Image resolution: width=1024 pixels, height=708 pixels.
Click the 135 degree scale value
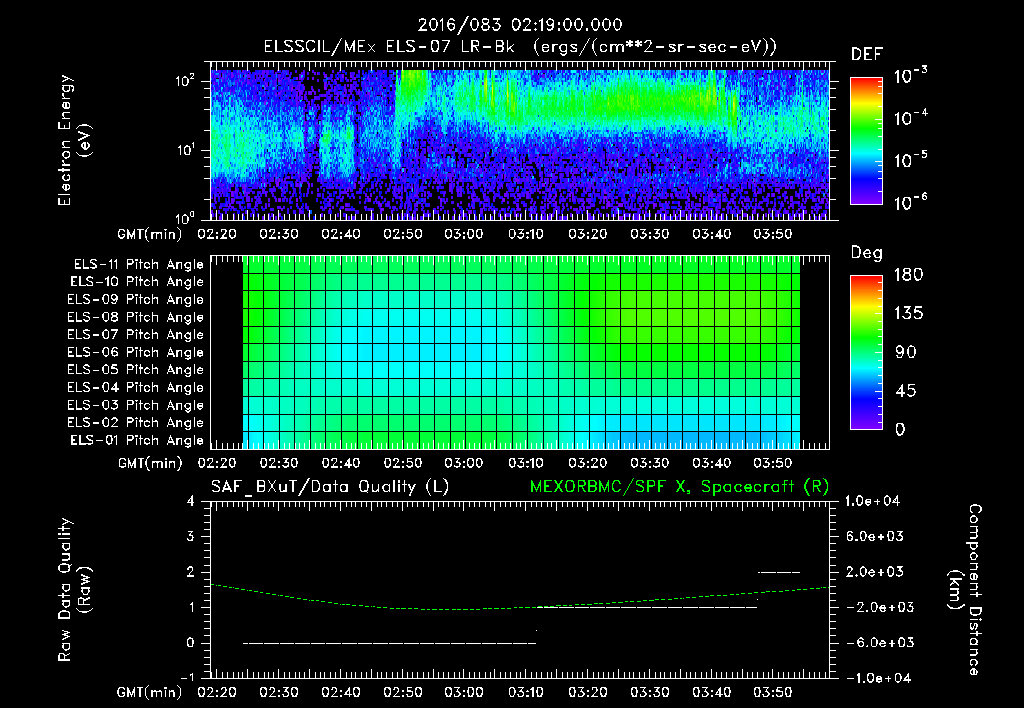tap(908, 314)
